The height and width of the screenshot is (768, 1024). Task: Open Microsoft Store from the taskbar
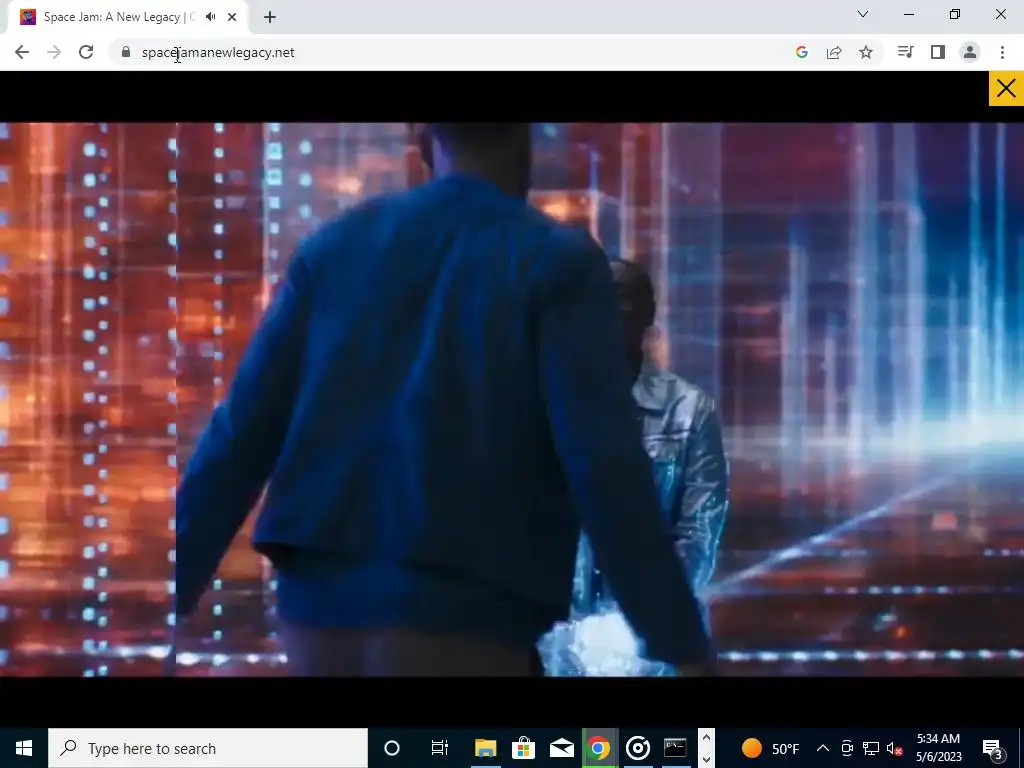click(x=523, y=748)
